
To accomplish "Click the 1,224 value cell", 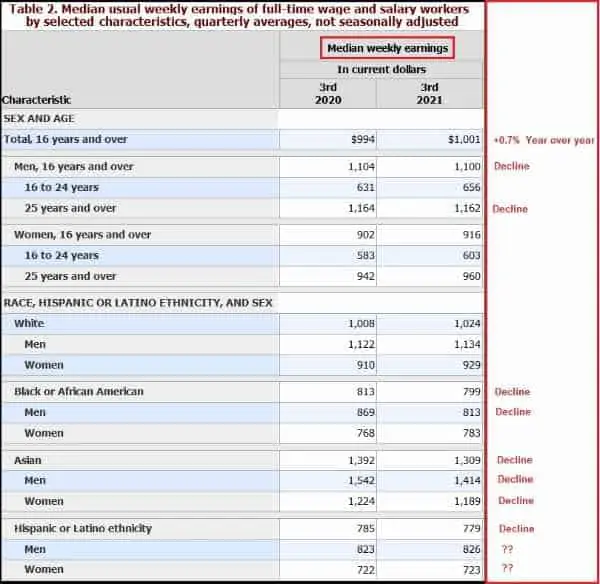I will point(328,501).
